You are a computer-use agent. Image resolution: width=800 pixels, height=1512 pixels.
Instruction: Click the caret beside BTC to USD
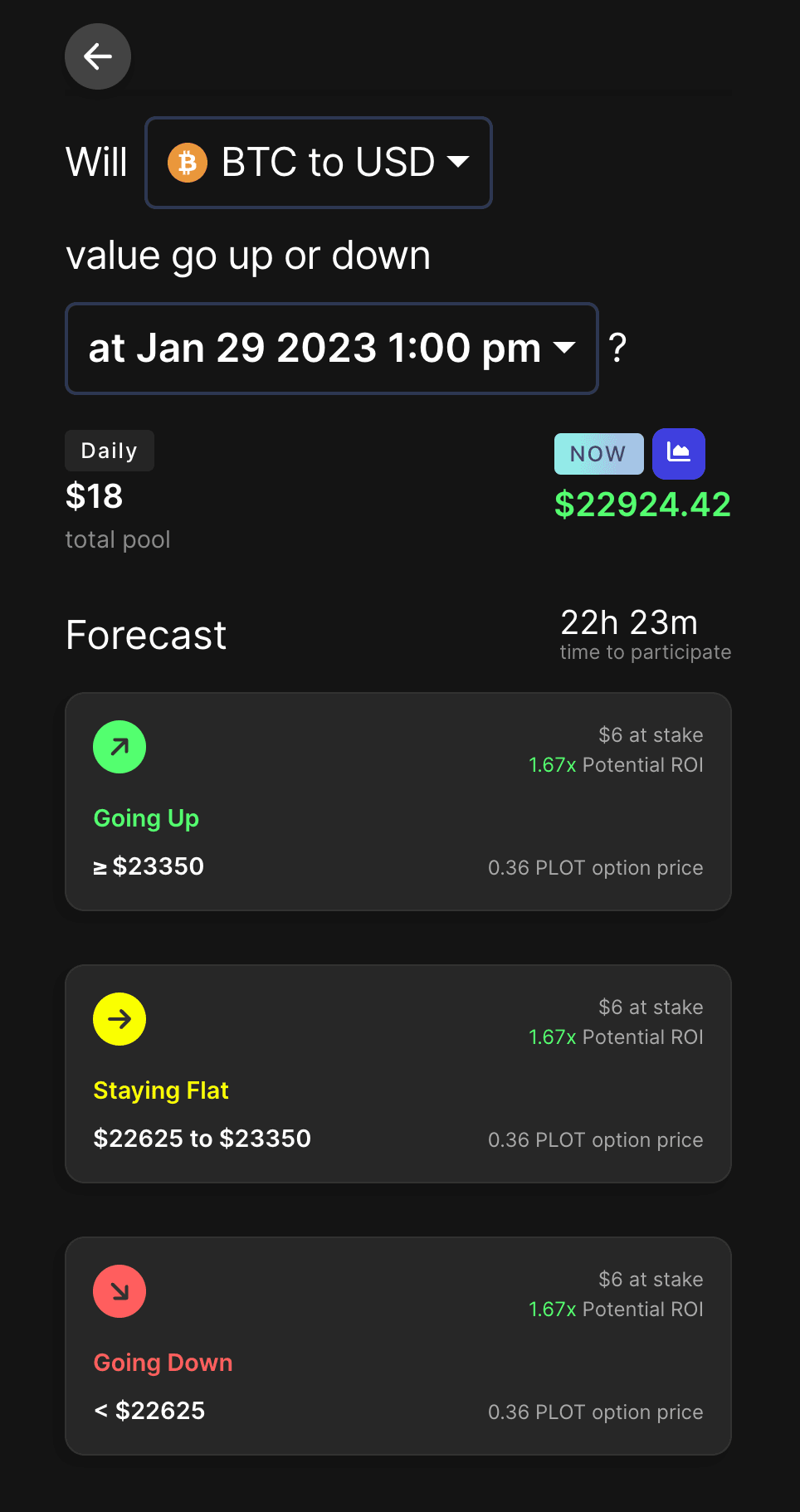click(458, 161)
